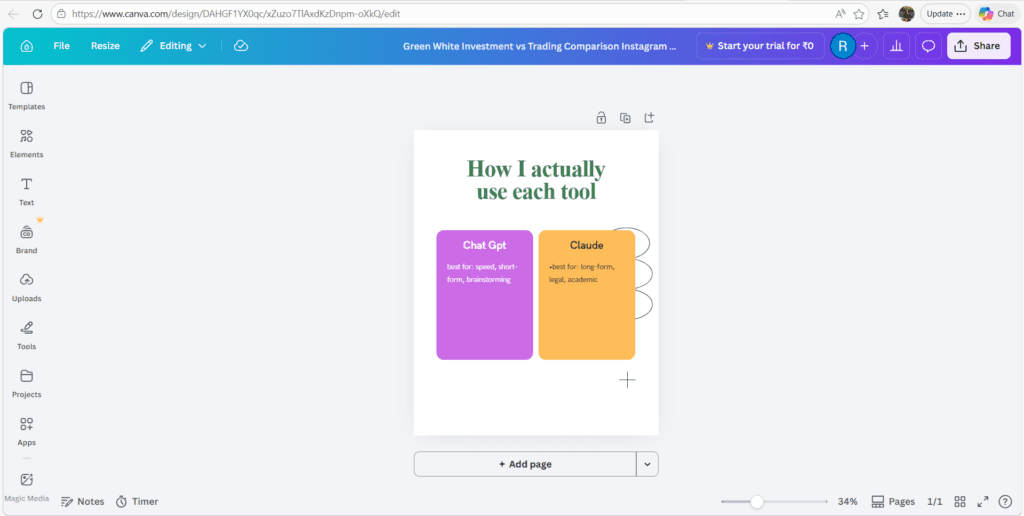
Task: Open grid view of pages
Action: (959, 502)
